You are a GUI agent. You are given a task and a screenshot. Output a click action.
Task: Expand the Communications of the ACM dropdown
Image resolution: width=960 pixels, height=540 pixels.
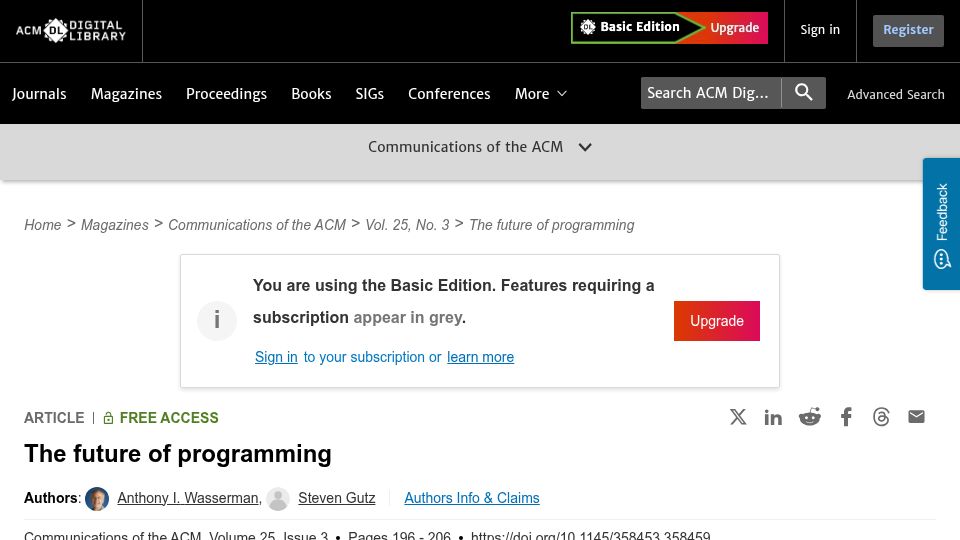pos(479,147)
